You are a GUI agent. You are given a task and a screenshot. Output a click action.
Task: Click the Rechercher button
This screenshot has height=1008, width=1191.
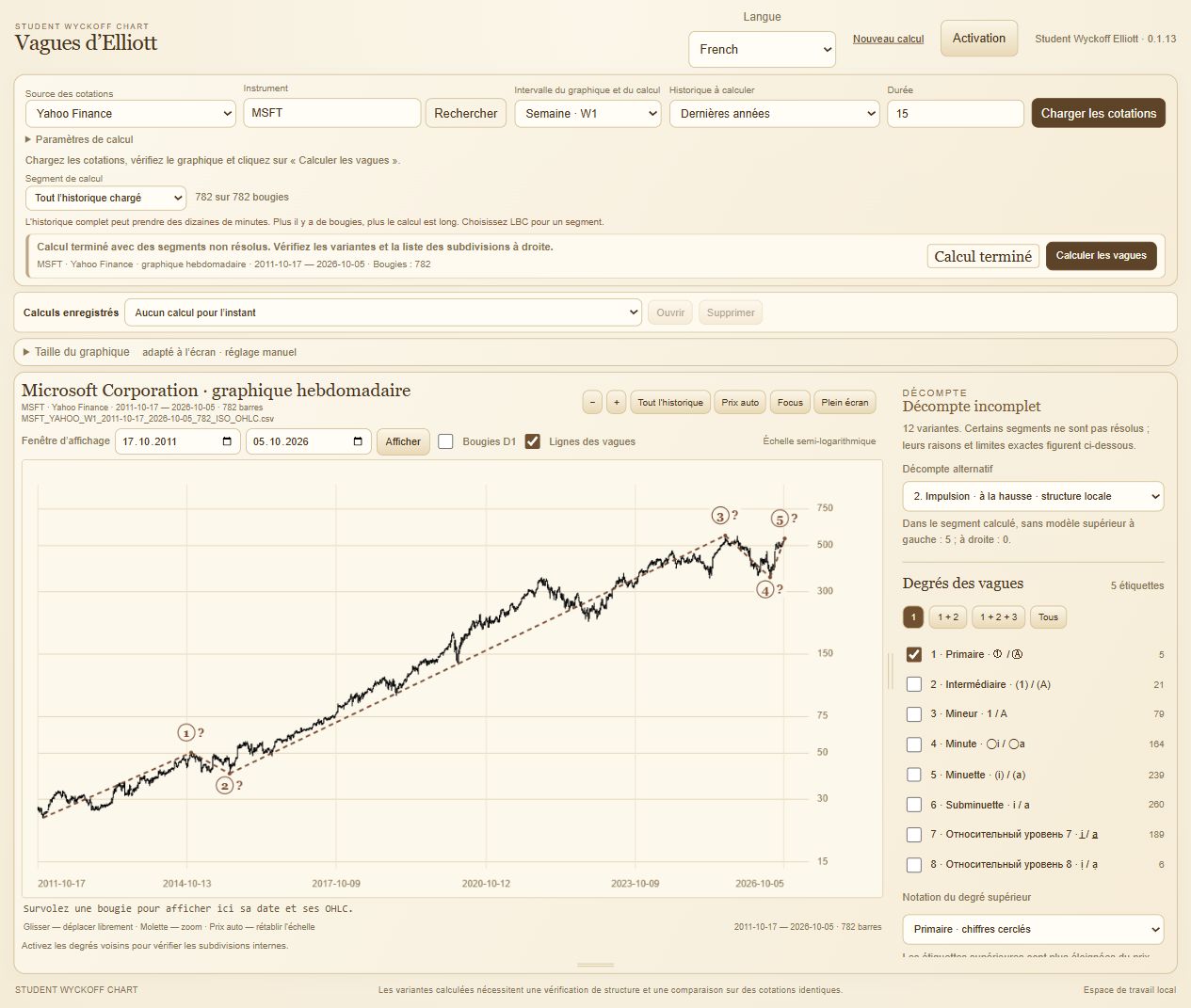pyautogui.click(x=466, y=113)
